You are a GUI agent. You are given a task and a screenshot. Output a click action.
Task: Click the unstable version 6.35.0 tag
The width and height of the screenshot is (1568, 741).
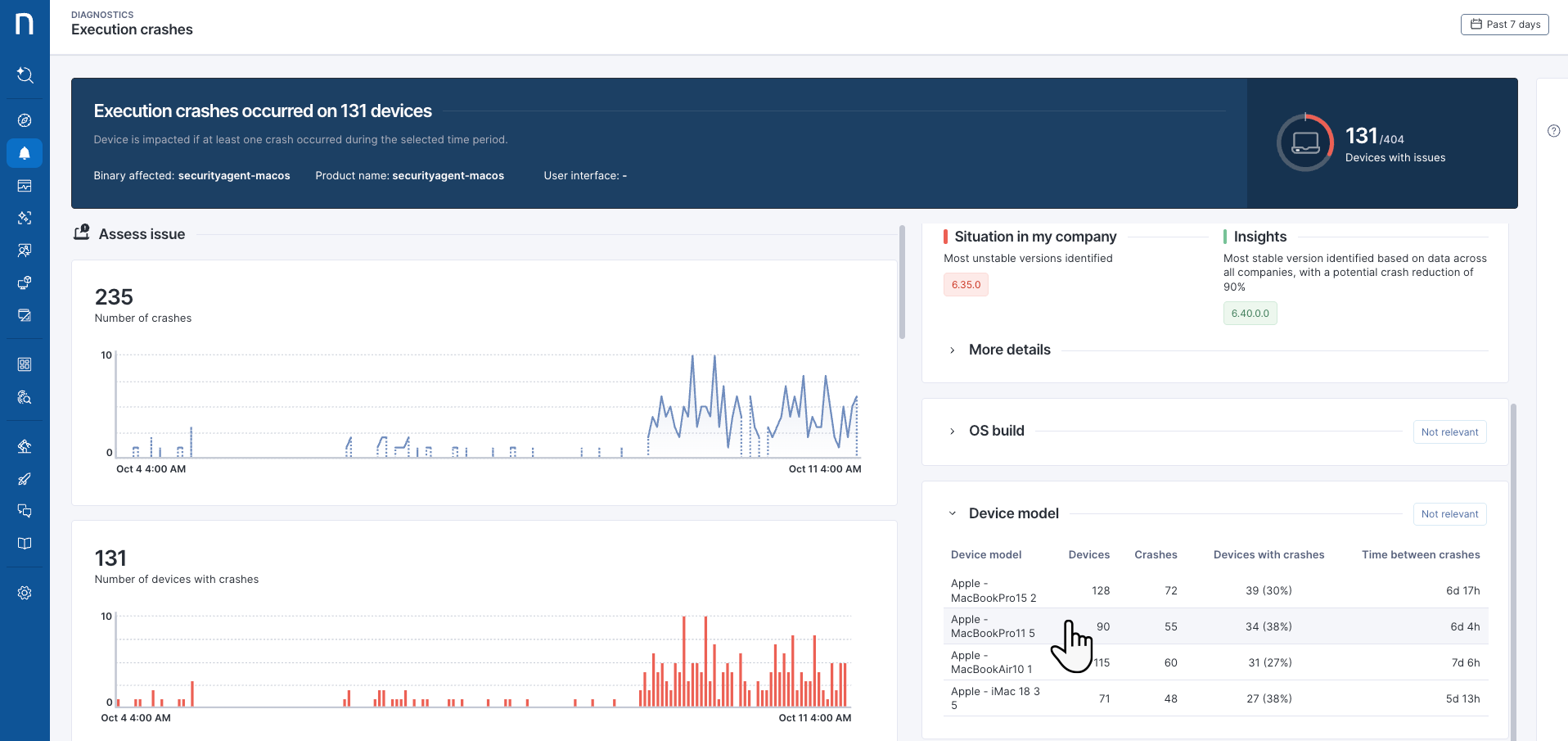point(966,285)
